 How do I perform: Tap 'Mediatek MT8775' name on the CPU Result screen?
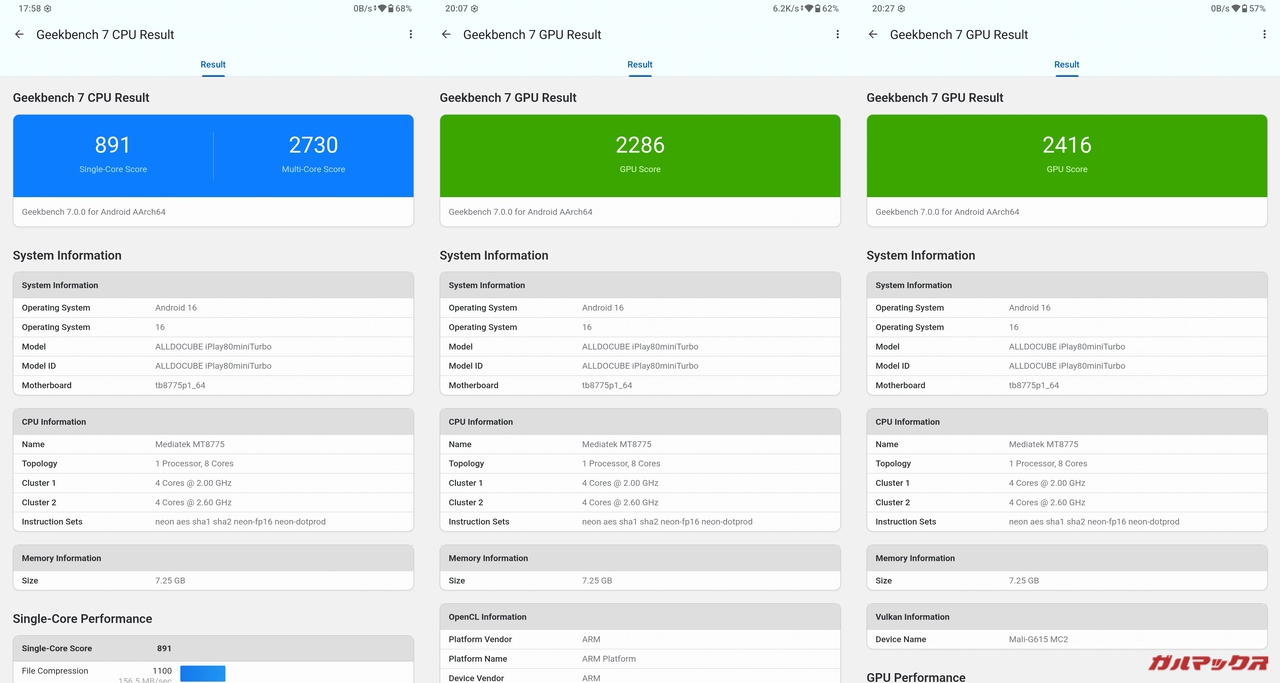tap(189, 444)
